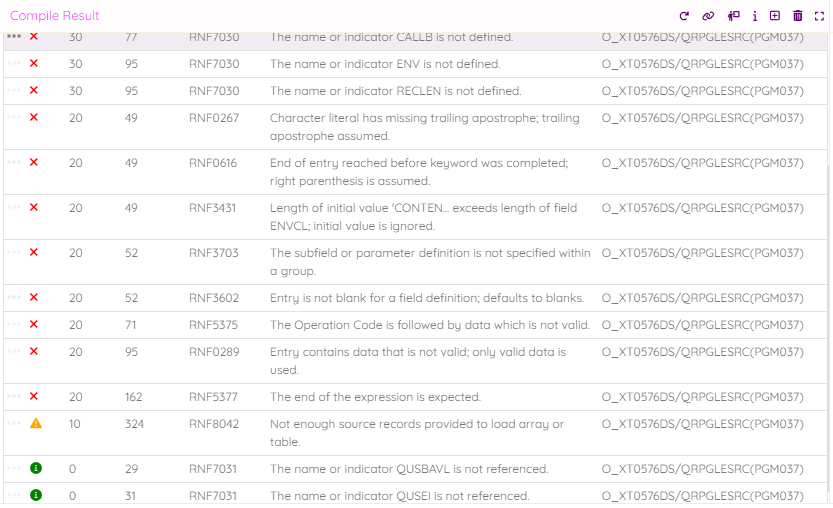
Task: Click red error icon on RNF0267 row
Action: coord(34,118)
